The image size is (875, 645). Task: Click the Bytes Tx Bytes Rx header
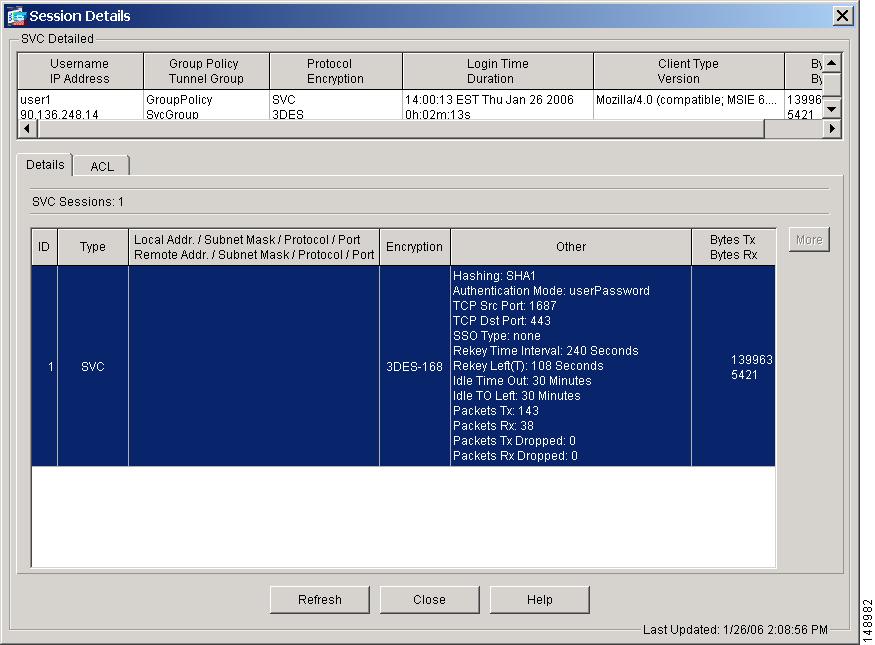click(x=733, y=247)
